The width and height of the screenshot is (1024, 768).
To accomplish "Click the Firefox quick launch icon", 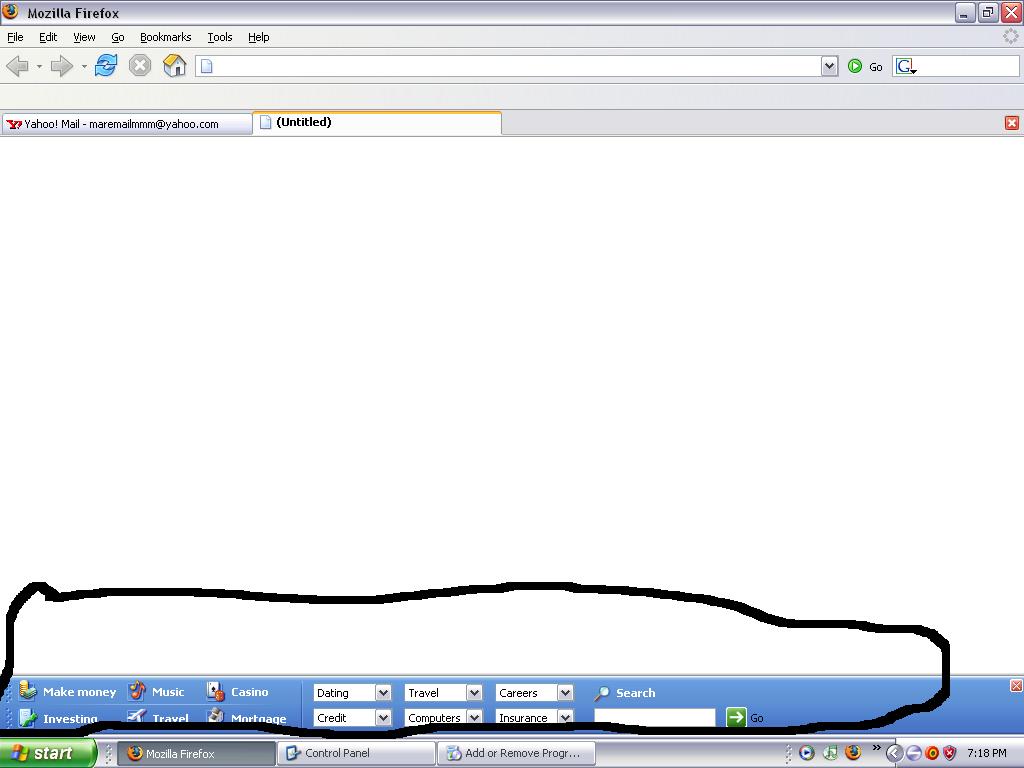I will click(853, 753).
